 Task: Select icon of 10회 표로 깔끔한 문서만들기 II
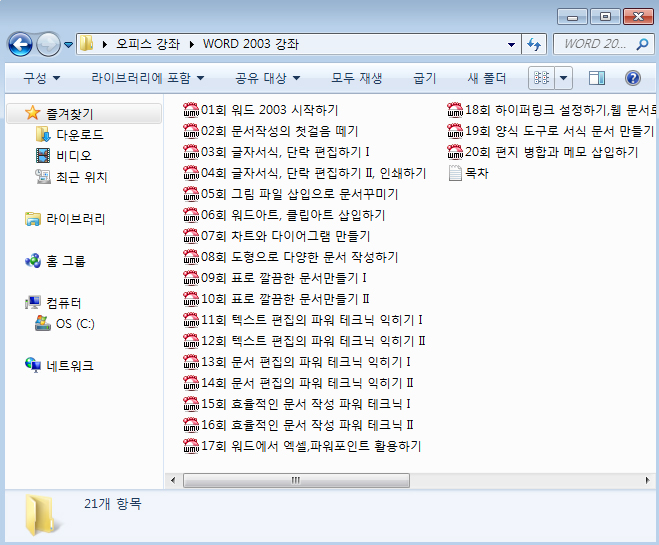coord(191,299)
